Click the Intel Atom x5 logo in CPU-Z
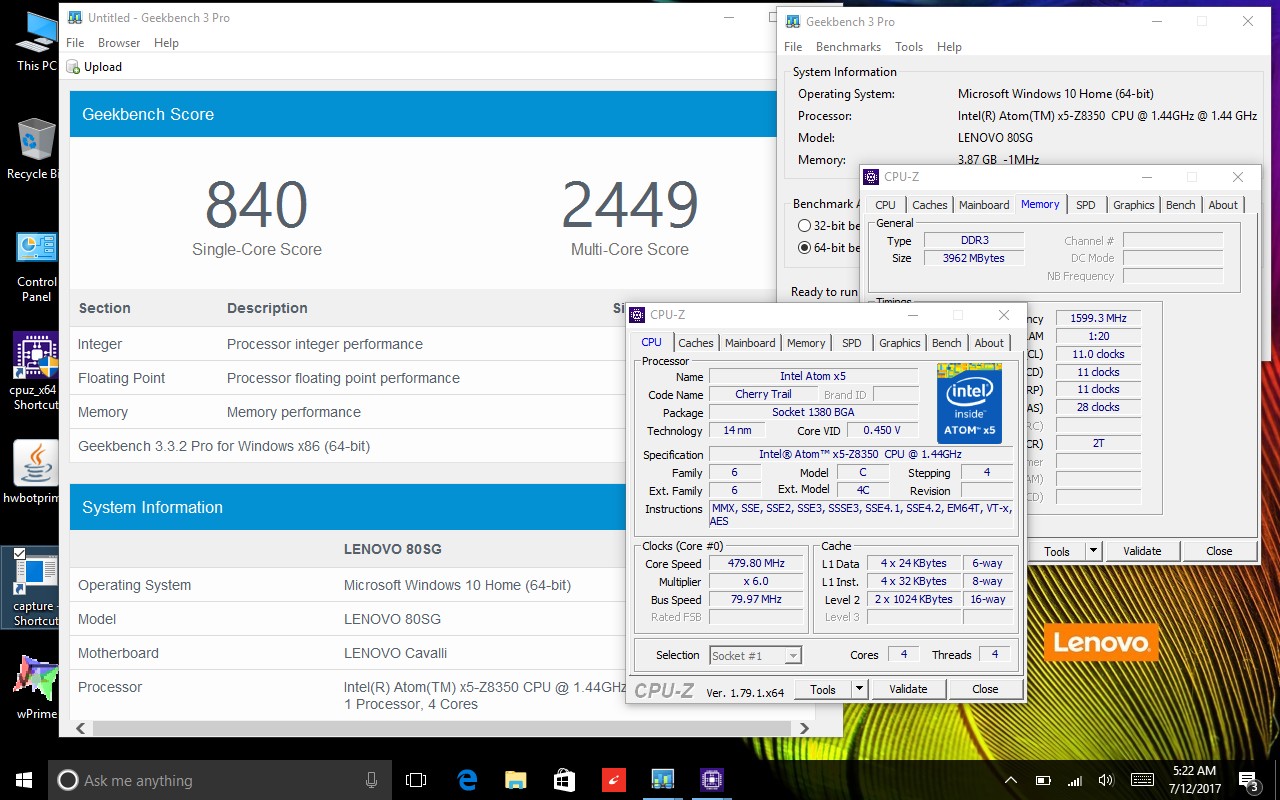Image resolution: width=1280 pixels, height=800 pixels. 969,403
